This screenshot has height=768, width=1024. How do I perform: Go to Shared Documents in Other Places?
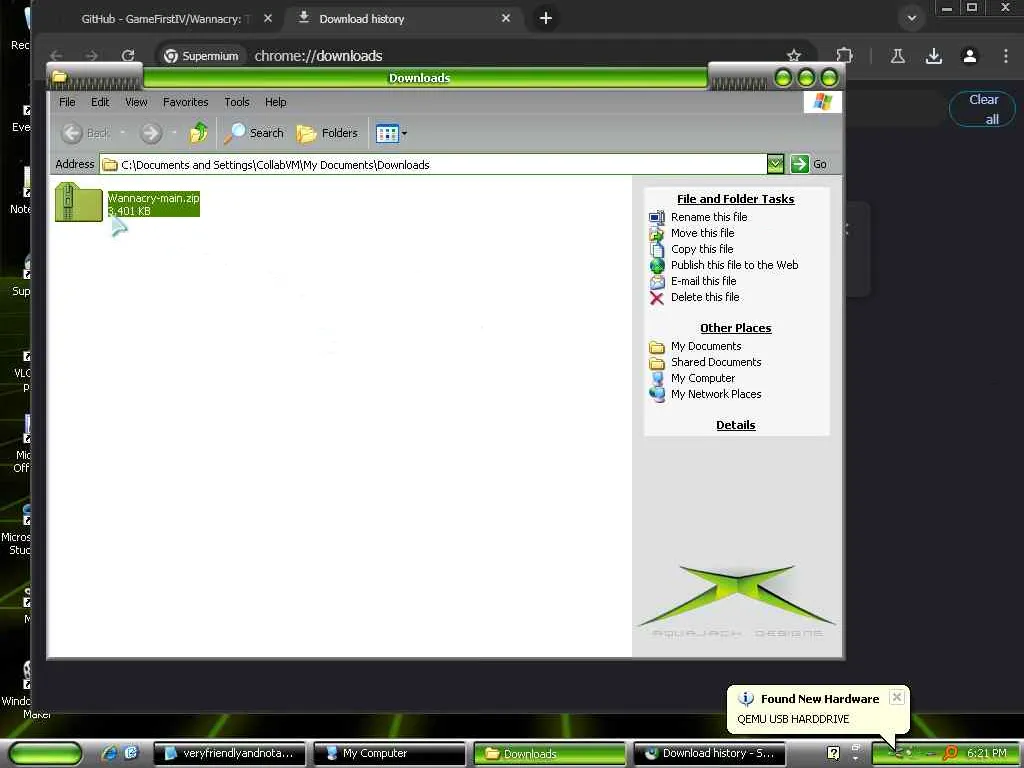tap(716, 362)
